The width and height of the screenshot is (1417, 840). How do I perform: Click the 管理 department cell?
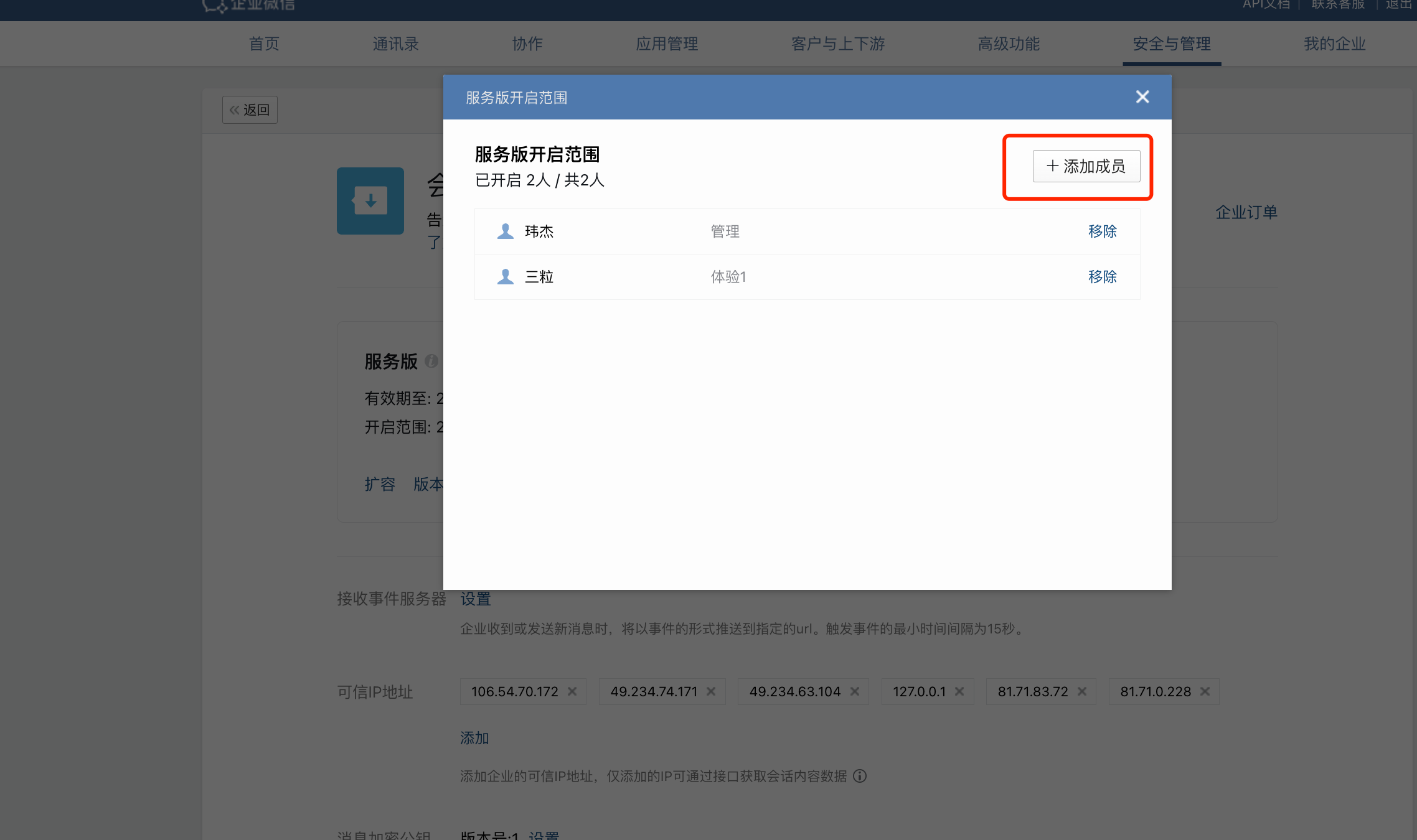click(x=725, y=231)
